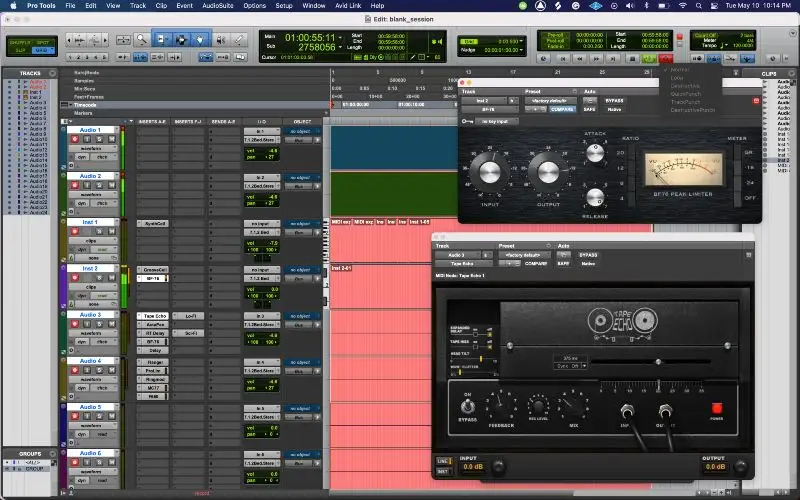Click the Zoom Toggle icon
The image size is (800, 500).
point(123,39)
